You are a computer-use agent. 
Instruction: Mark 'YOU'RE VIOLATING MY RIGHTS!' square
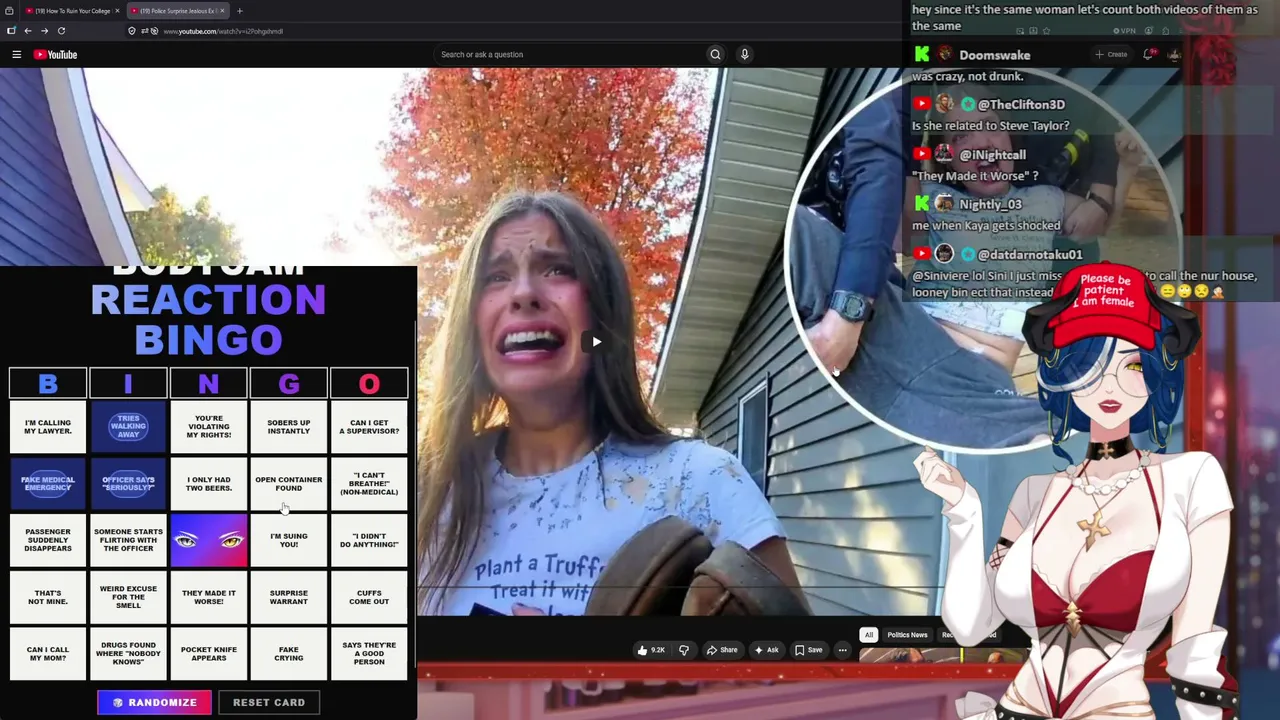pos(208,427)
